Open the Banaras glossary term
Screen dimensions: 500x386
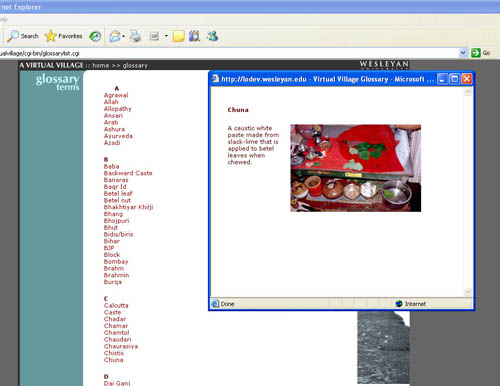(116, 180)
